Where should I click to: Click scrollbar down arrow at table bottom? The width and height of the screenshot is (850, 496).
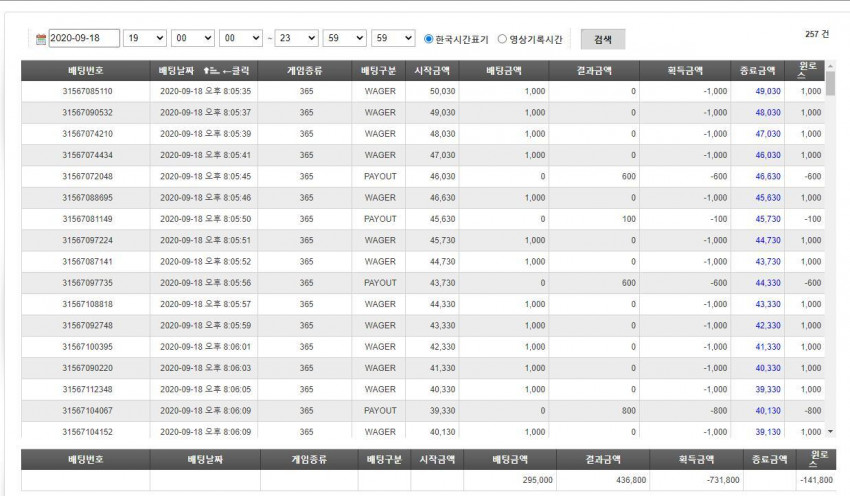[830, 431]
